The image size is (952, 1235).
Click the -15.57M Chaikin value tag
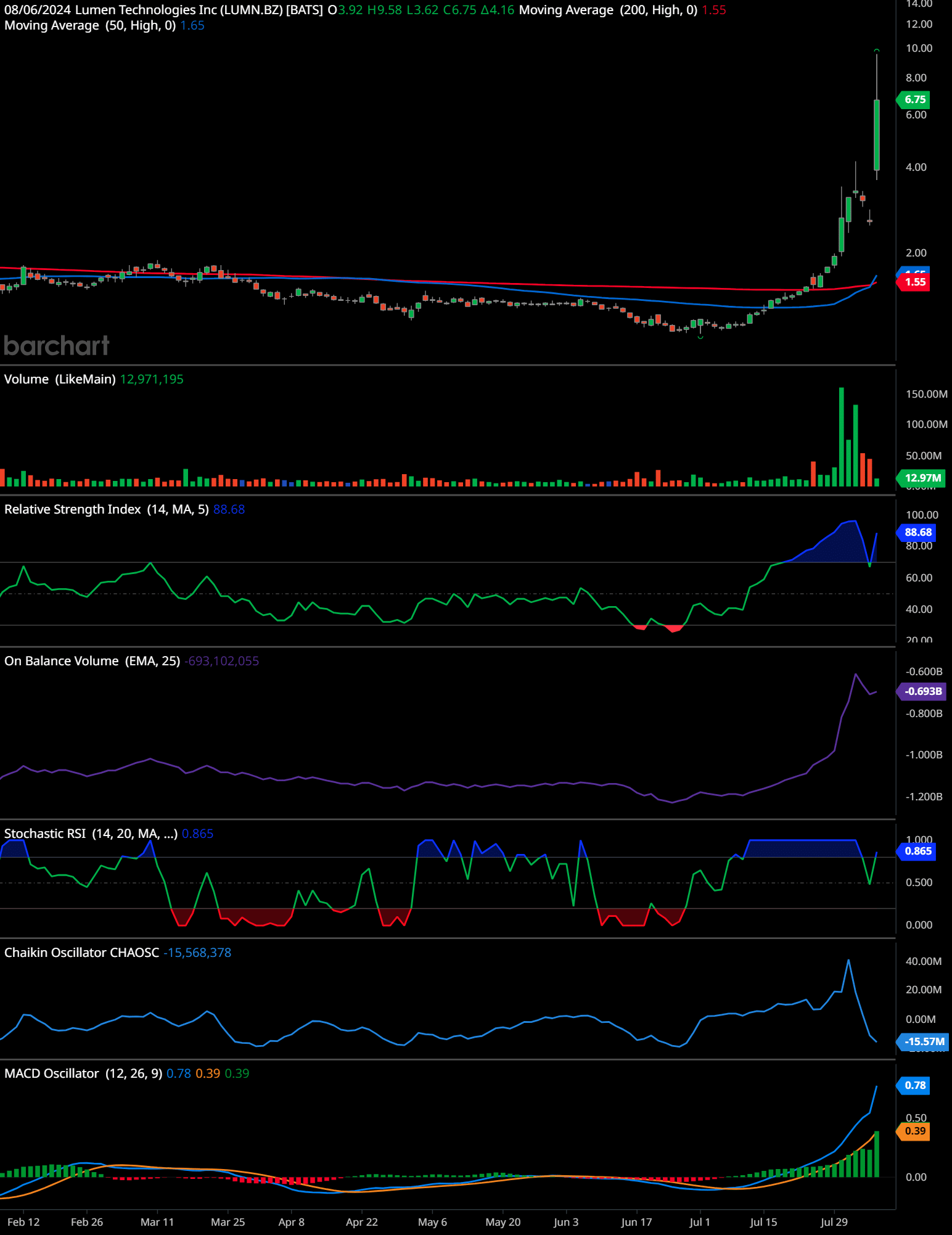pos(923,1041)
